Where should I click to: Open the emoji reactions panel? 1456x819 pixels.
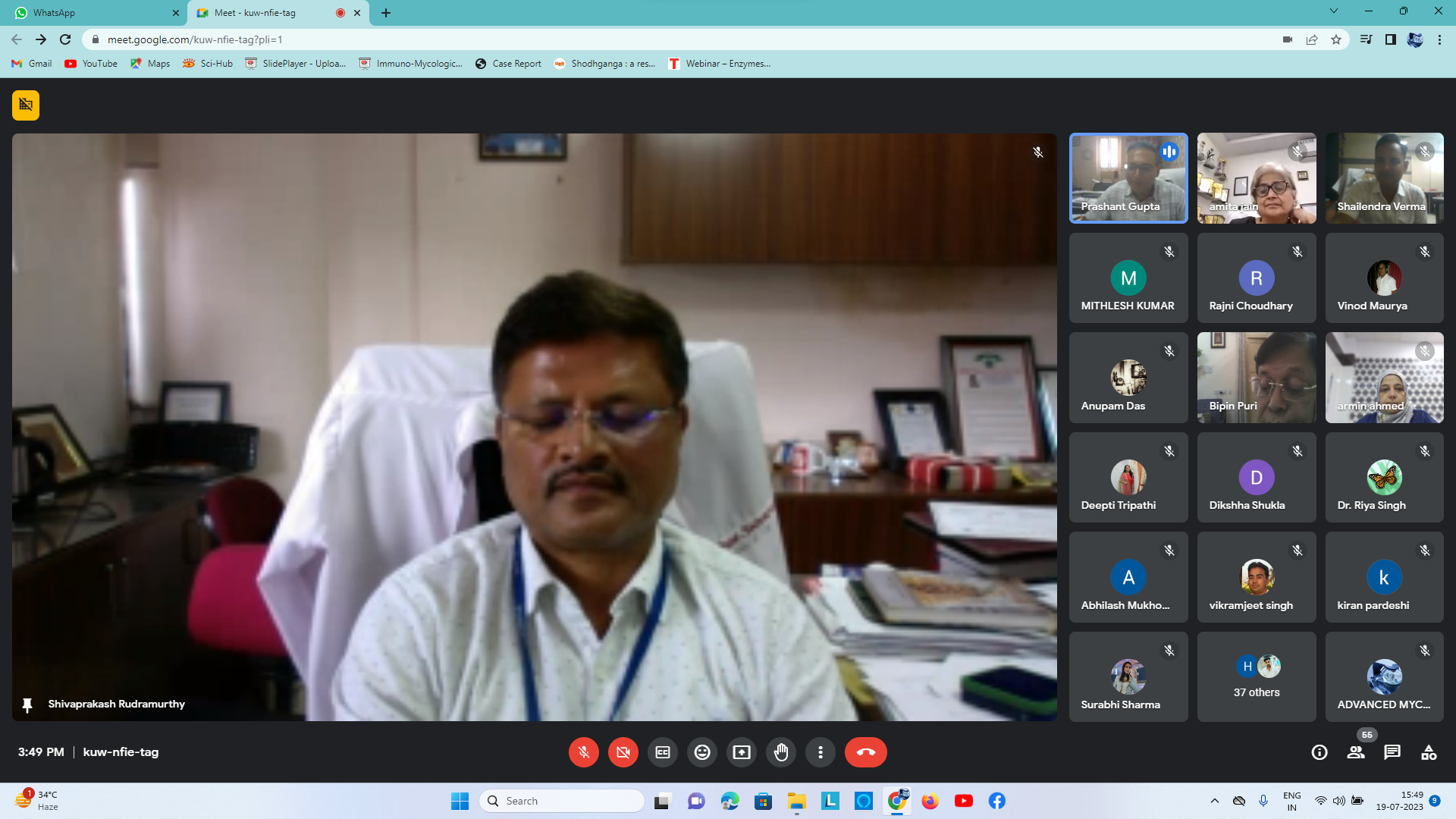(x=702, y=752)
